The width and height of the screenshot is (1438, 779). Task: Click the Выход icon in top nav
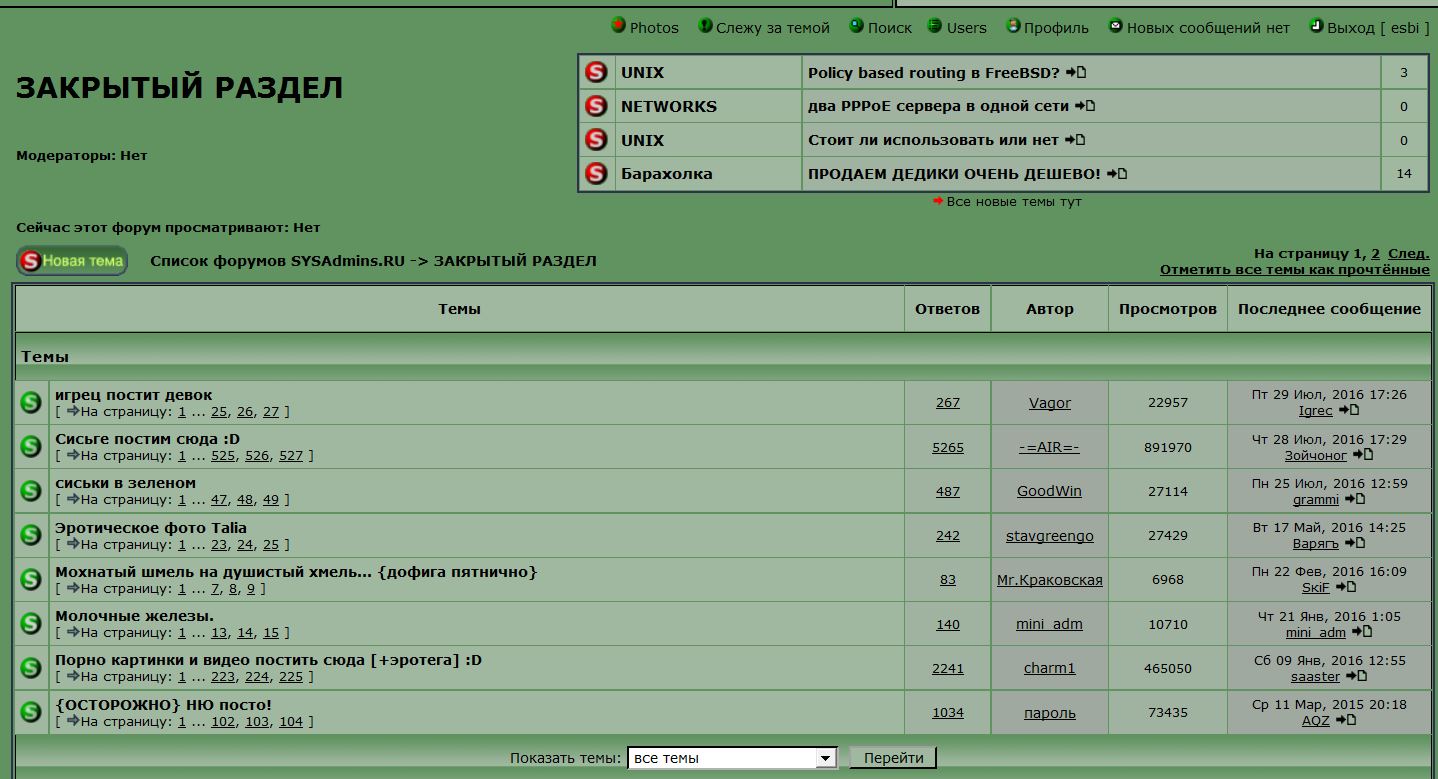[x=1316, y=26]
